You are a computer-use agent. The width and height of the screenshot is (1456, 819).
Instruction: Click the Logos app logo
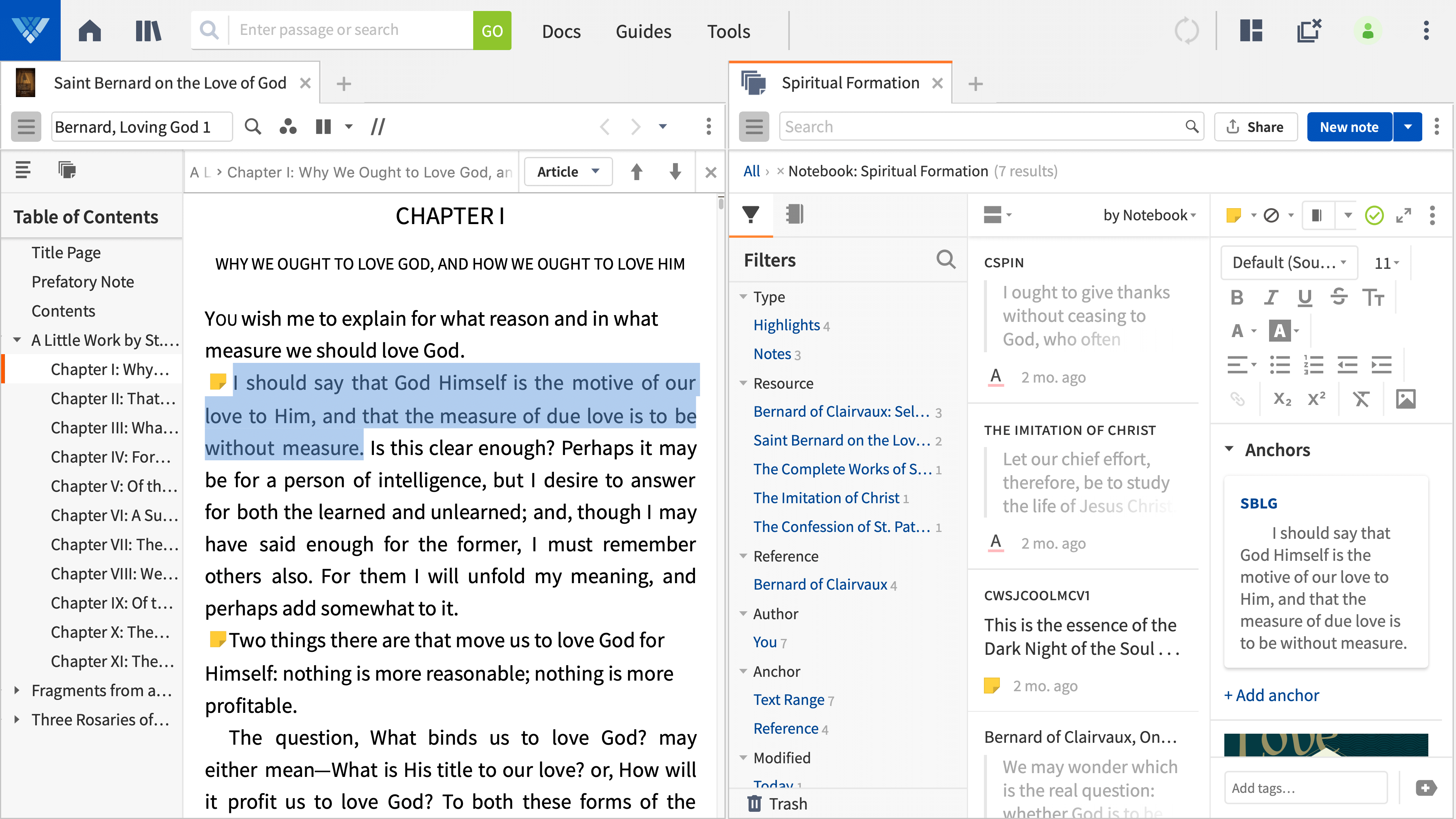click(x=30, y=30)
